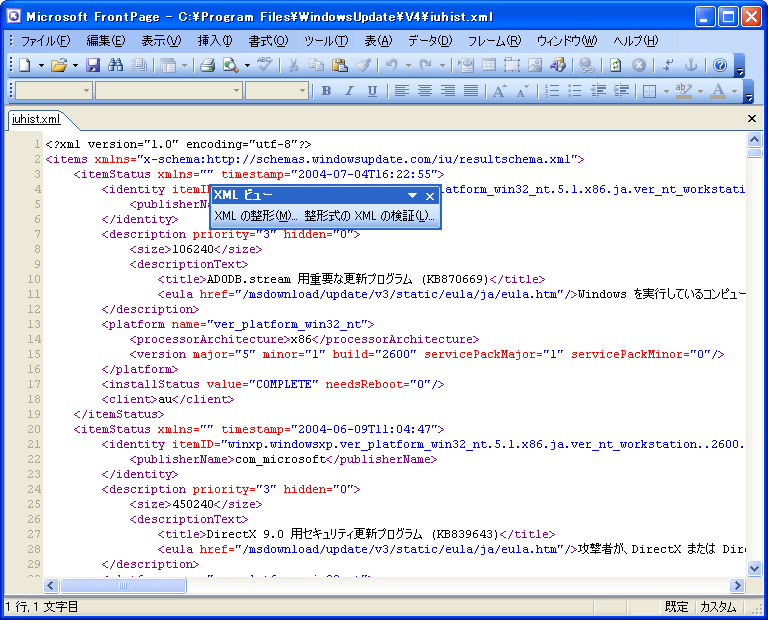Viewport: 768px width, 620px height.
Task: Click the Highlight color swatch button
Action: [684, 91]
